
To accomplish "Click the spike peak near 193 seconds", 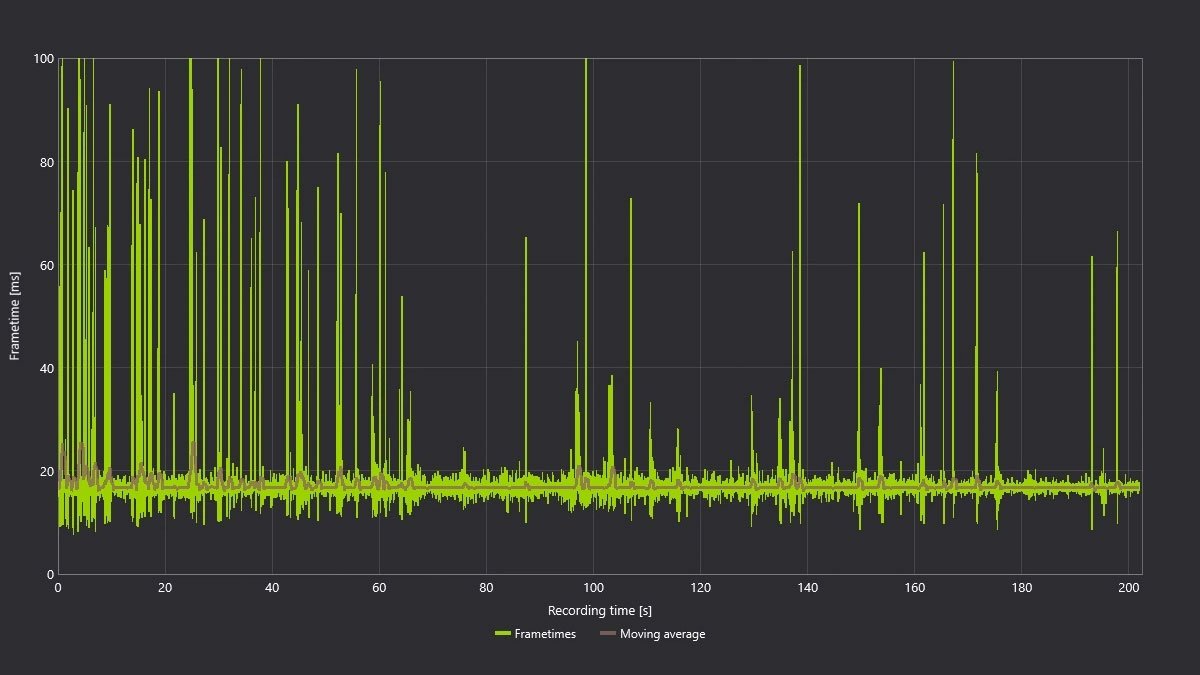I will click(x=1092, y=258).
